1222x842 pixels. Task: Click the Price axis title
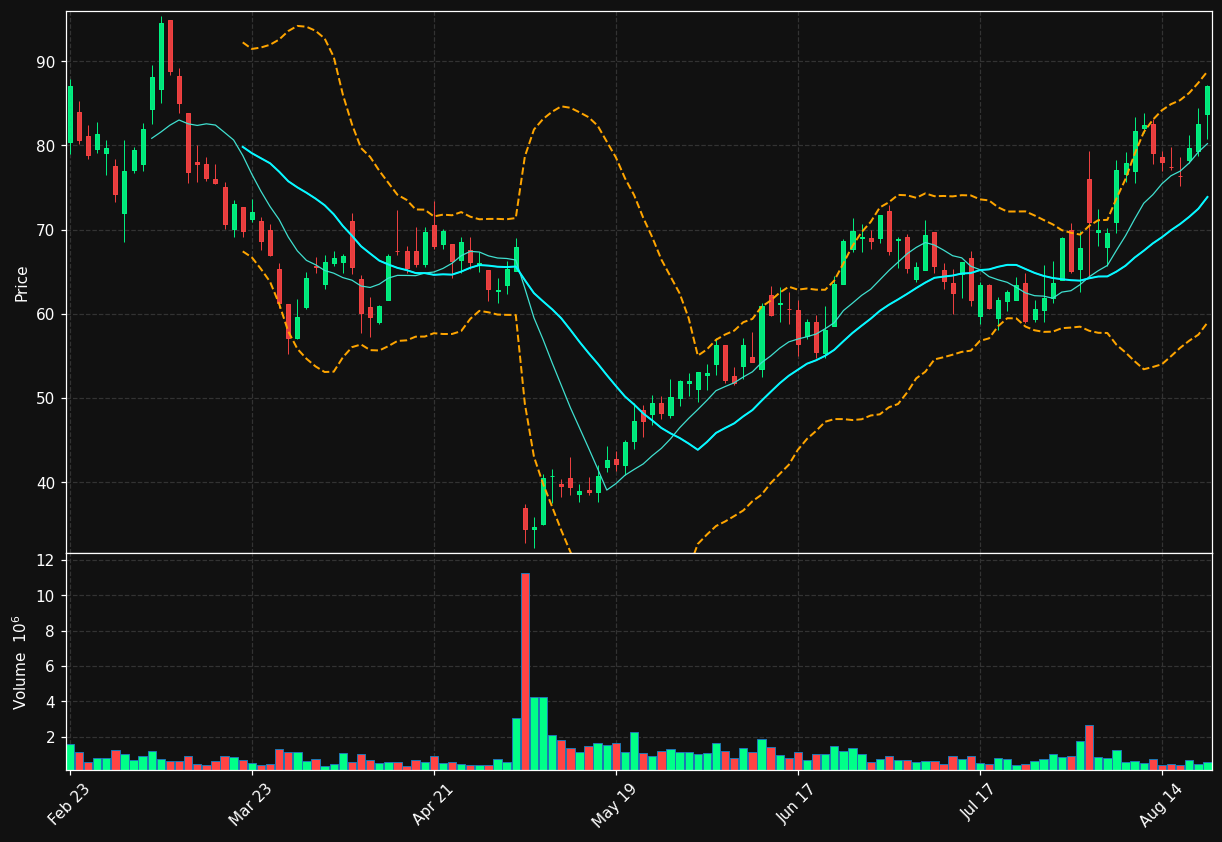(x=22, y=283)
